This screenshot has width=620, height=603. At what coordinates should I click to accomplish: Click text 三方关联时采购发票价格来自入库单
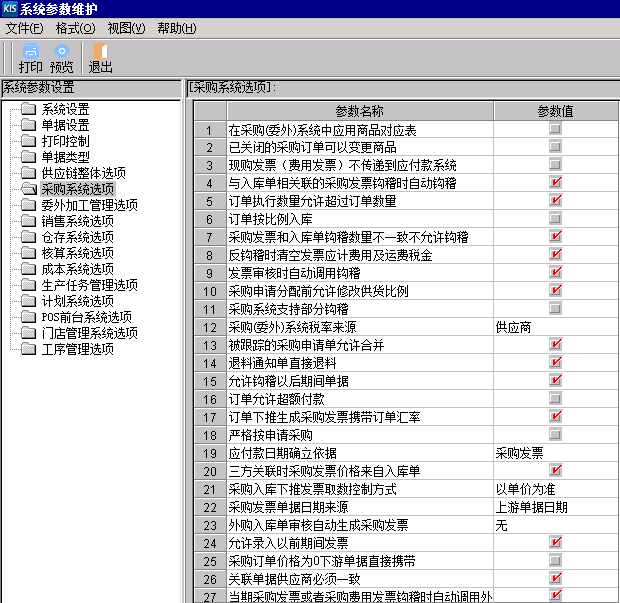point(324,471)
